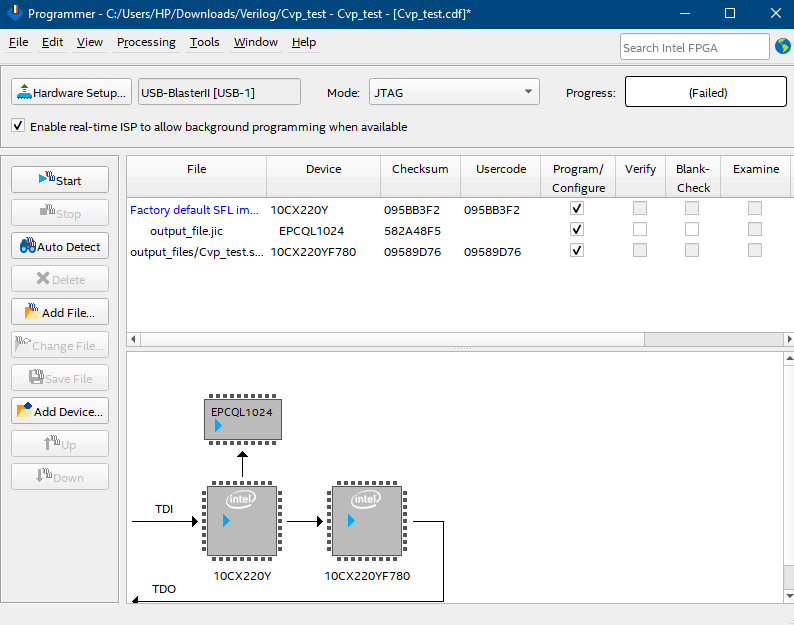Select the 10CX220Y chip in chain diagram
Viewport: 794px width, 625px height.
coord(241,521)
